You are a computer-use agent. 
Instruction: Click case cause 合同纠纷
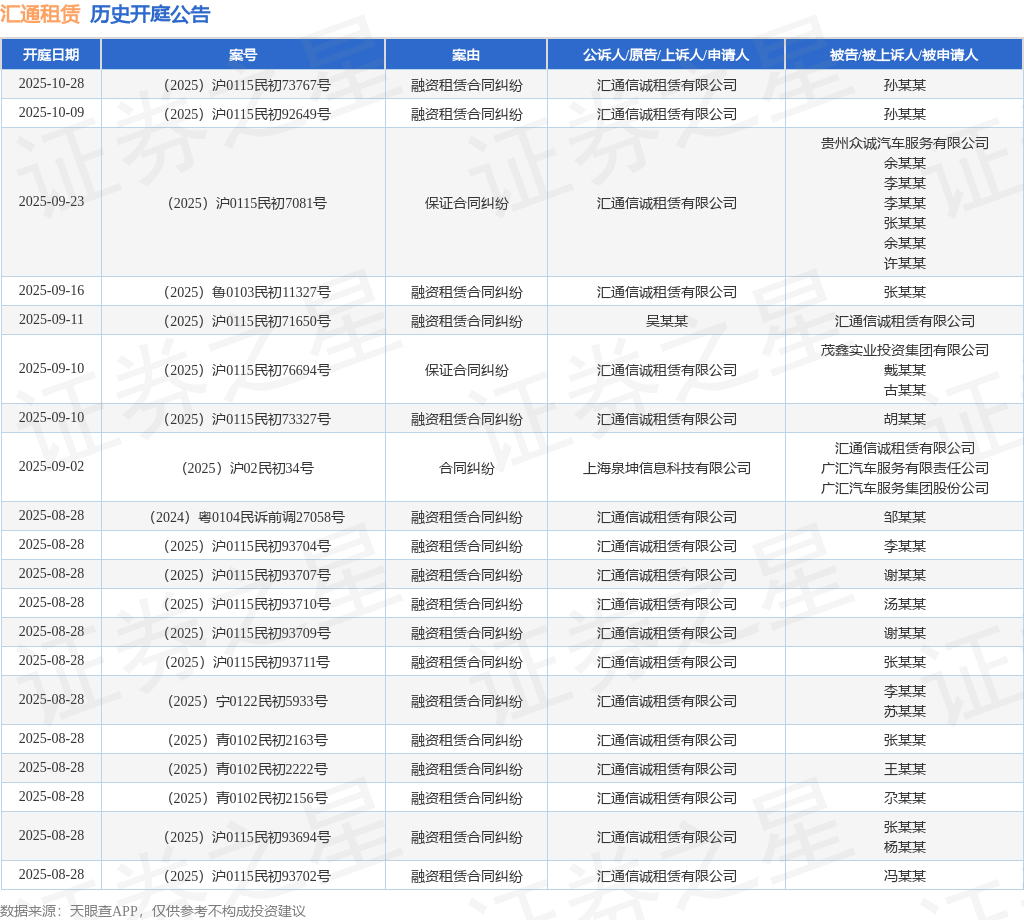pos(466,468)
